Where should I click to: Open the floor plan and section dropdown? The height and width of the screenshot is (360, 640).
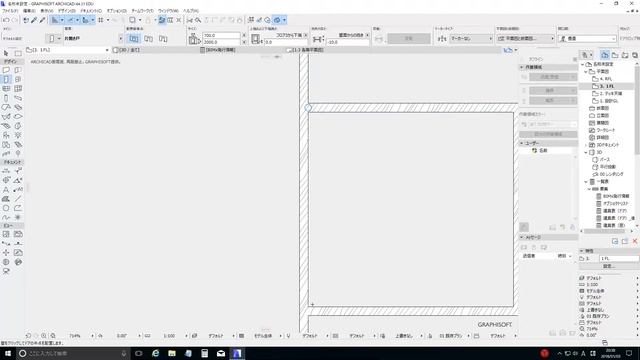coord(526,38)
